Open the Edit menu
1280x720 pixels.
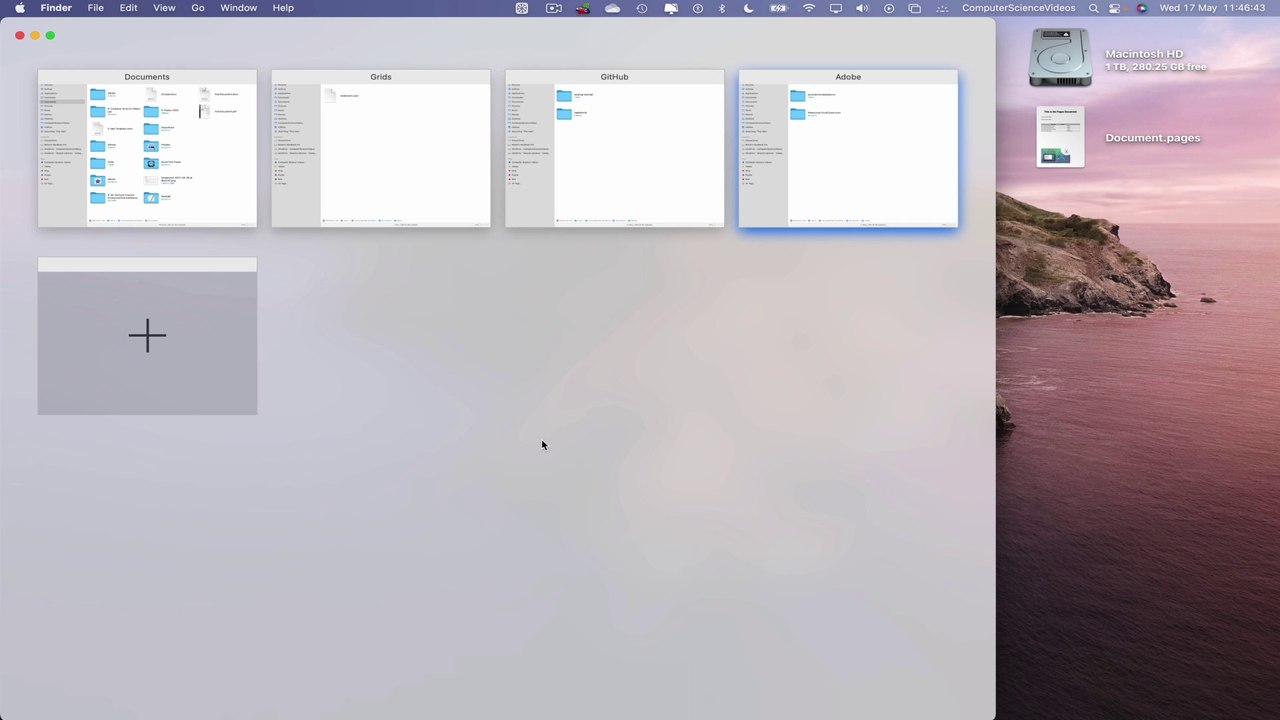[x=129, y=8]
